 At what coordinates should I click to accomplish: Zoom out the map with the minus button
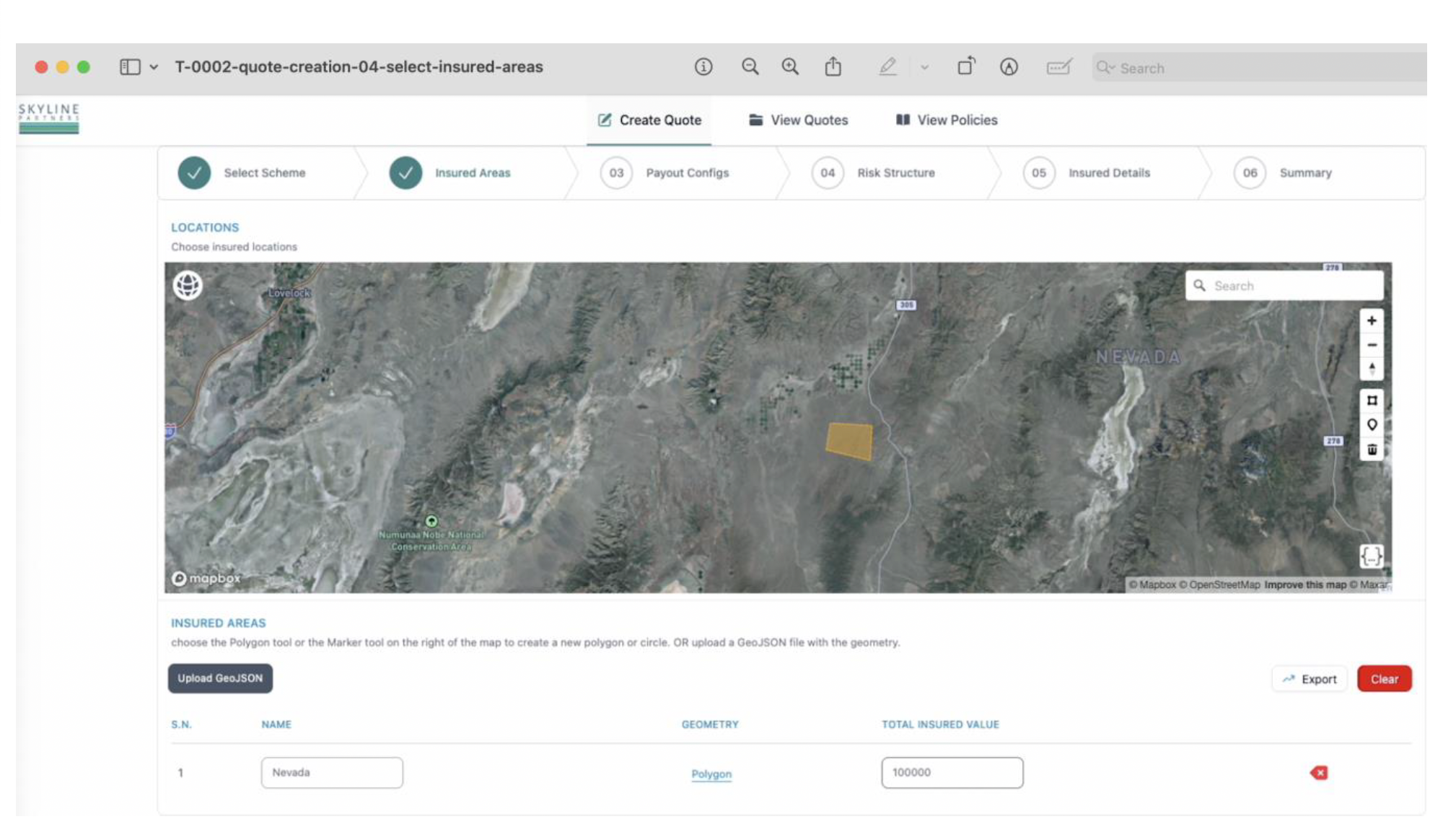(x=1371, y=345)
